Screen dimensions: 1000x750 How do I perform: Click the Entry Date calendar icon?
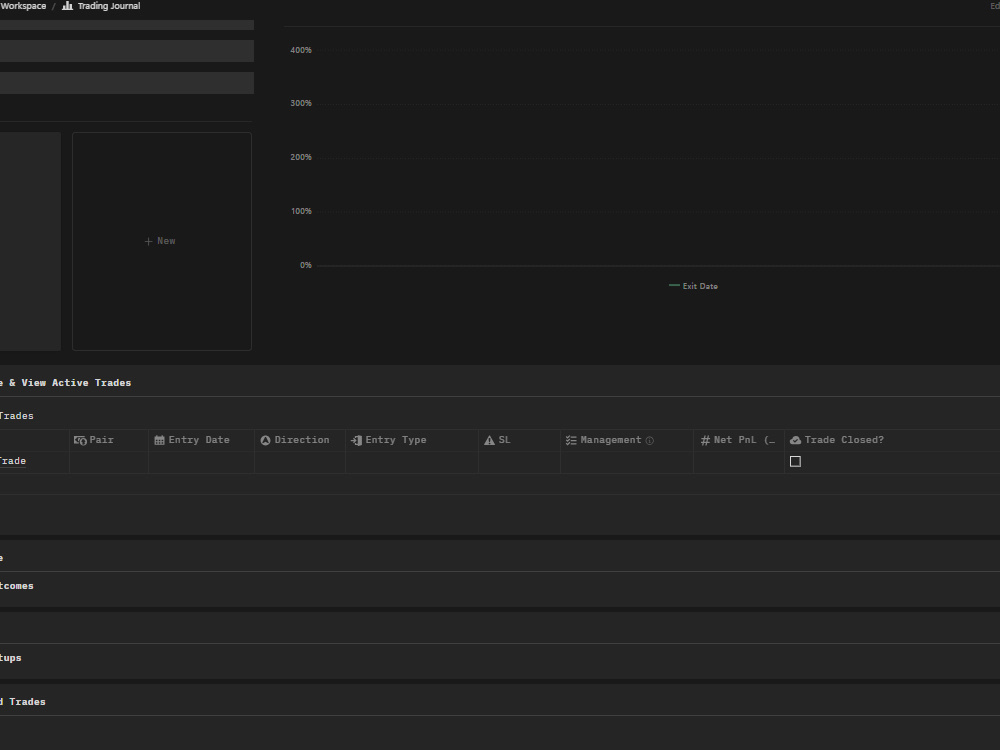pyautogui.click(x=159, y=440)
